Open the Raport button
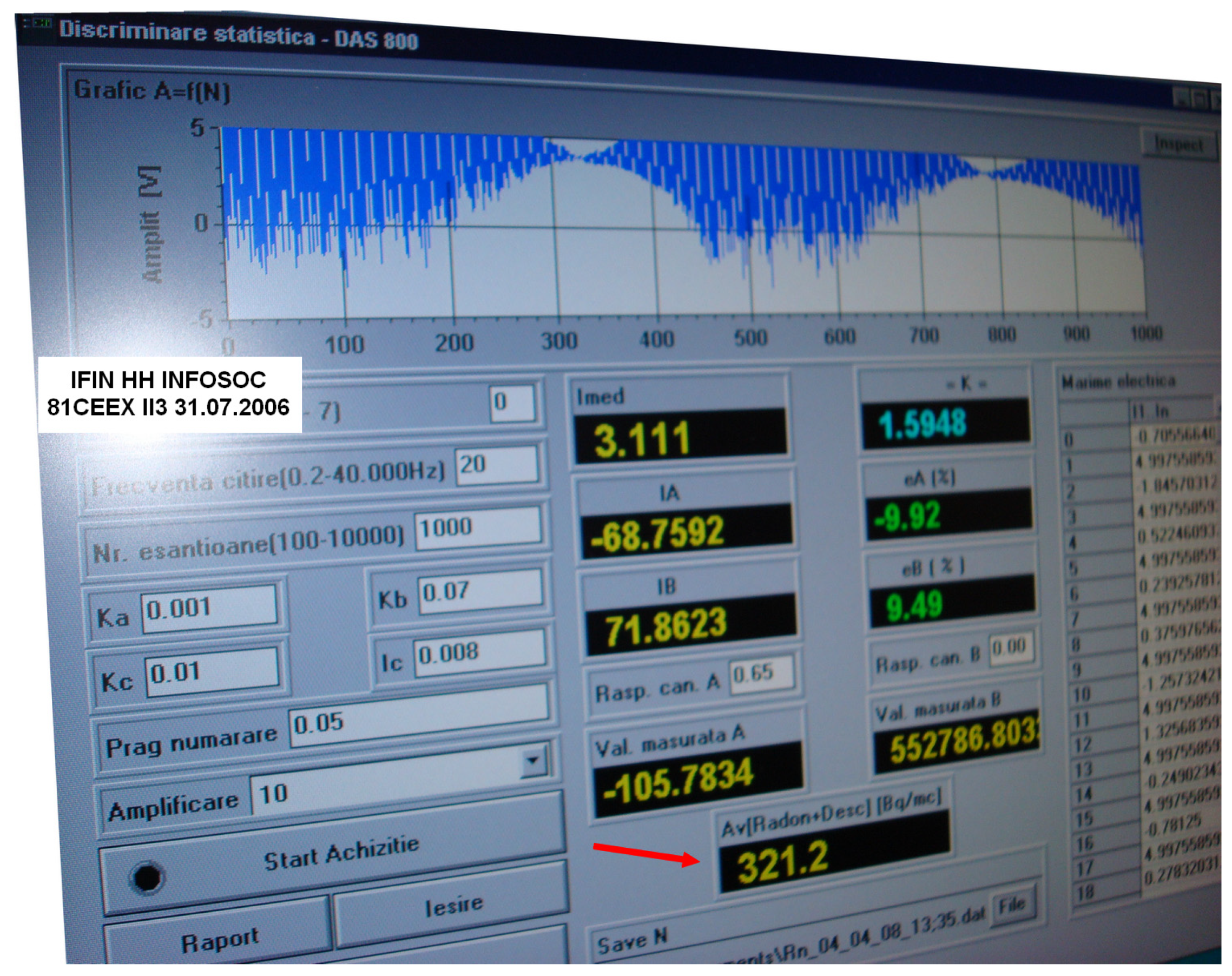Image resolution: width=1232 pixels, height=976 pixels. 220,941
